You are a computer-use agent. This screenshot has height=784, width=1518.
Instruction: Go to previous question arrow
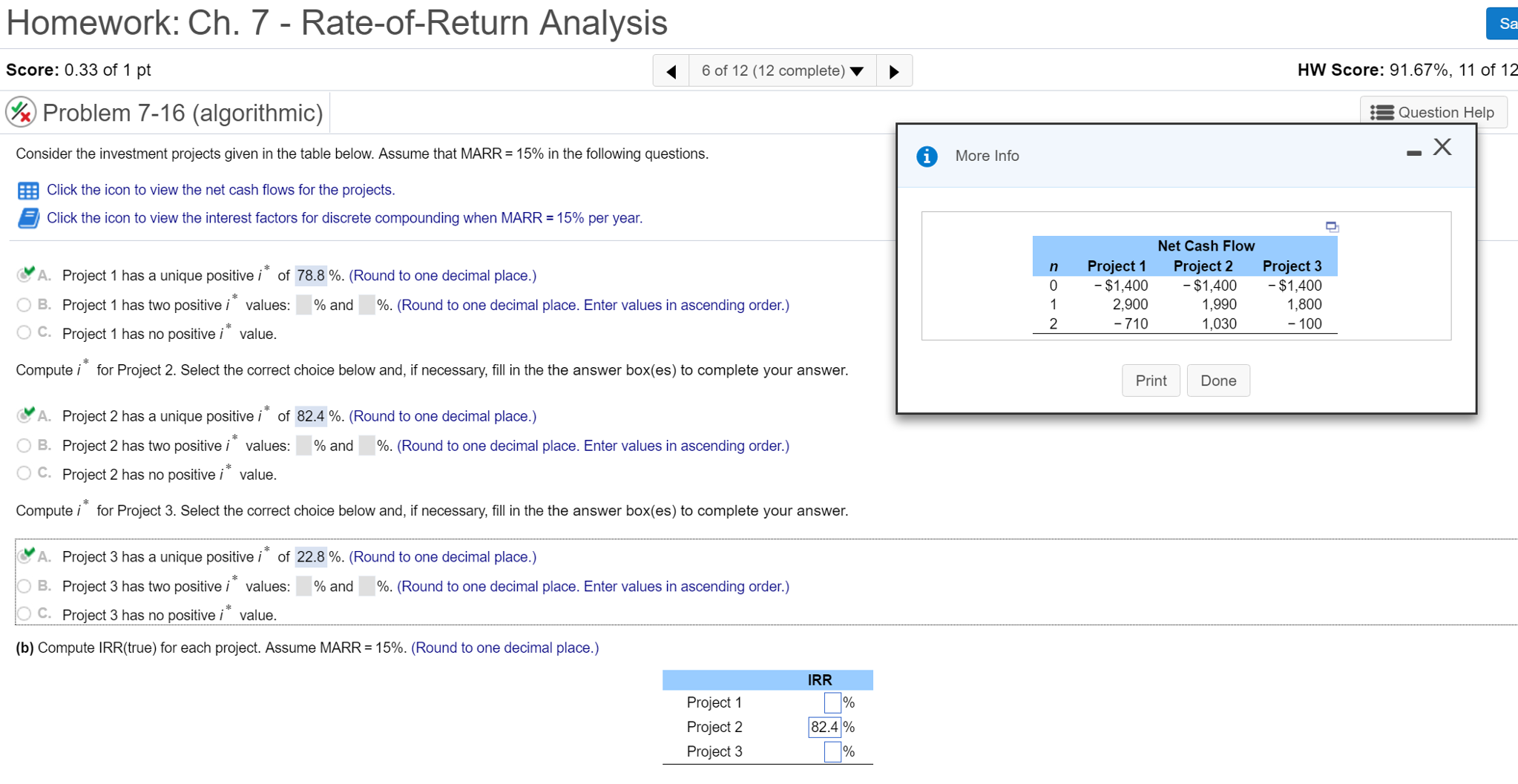click(x=671, y=71)
